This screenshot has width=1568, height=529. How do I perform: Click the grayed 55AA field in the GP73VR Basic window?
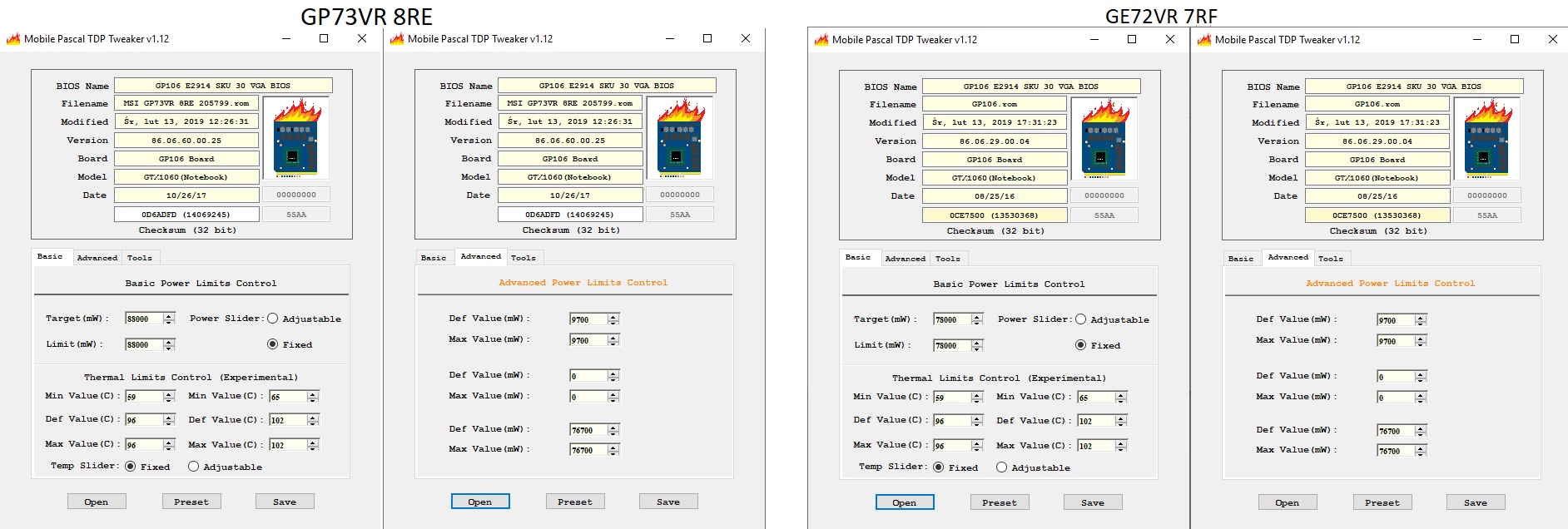[x=296, y=215]
